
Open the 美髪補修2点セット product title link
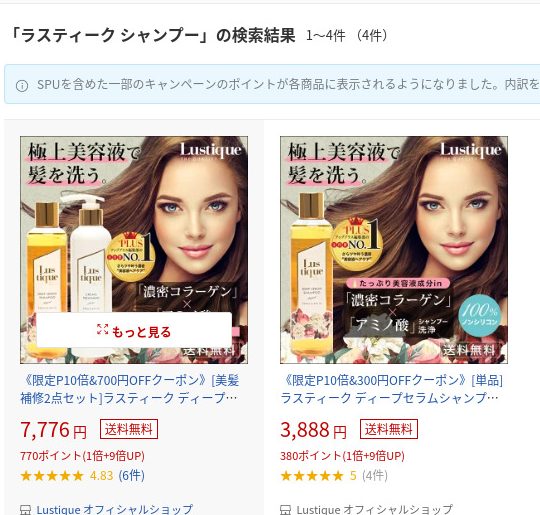(130, 389)
